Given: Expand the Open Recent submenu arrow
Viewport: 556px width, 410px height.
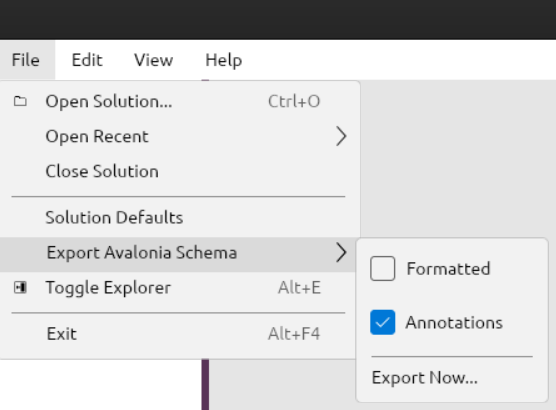Looking at the screenshot, I should pyautogui.click(x=341, y=136).
